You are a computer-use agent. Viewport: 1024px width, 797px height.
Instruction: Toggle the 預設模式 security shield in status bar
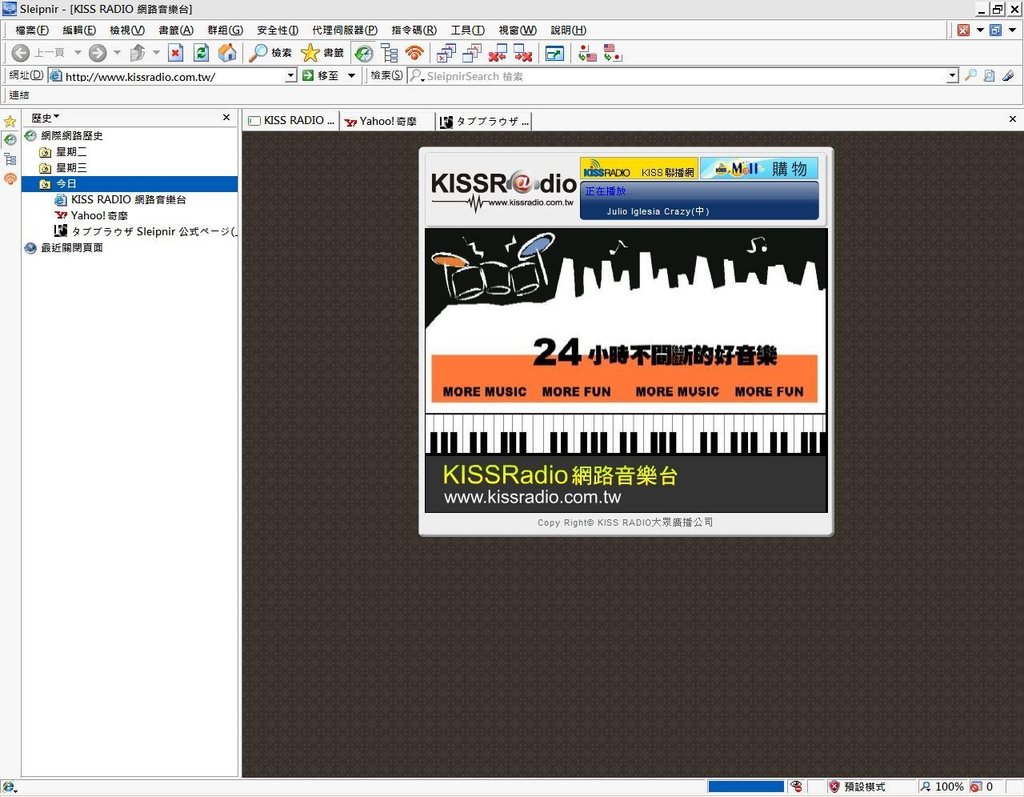pyautogui.click(x=856, y=787)
